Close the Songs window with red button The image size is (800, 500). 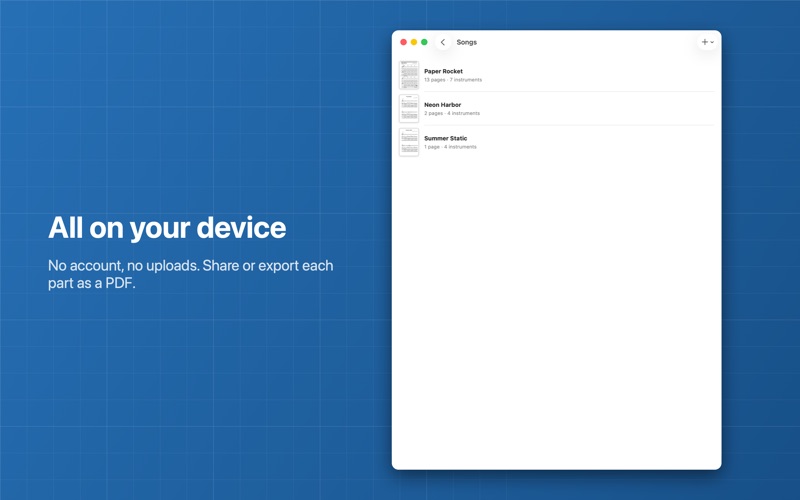pos(404,42)
